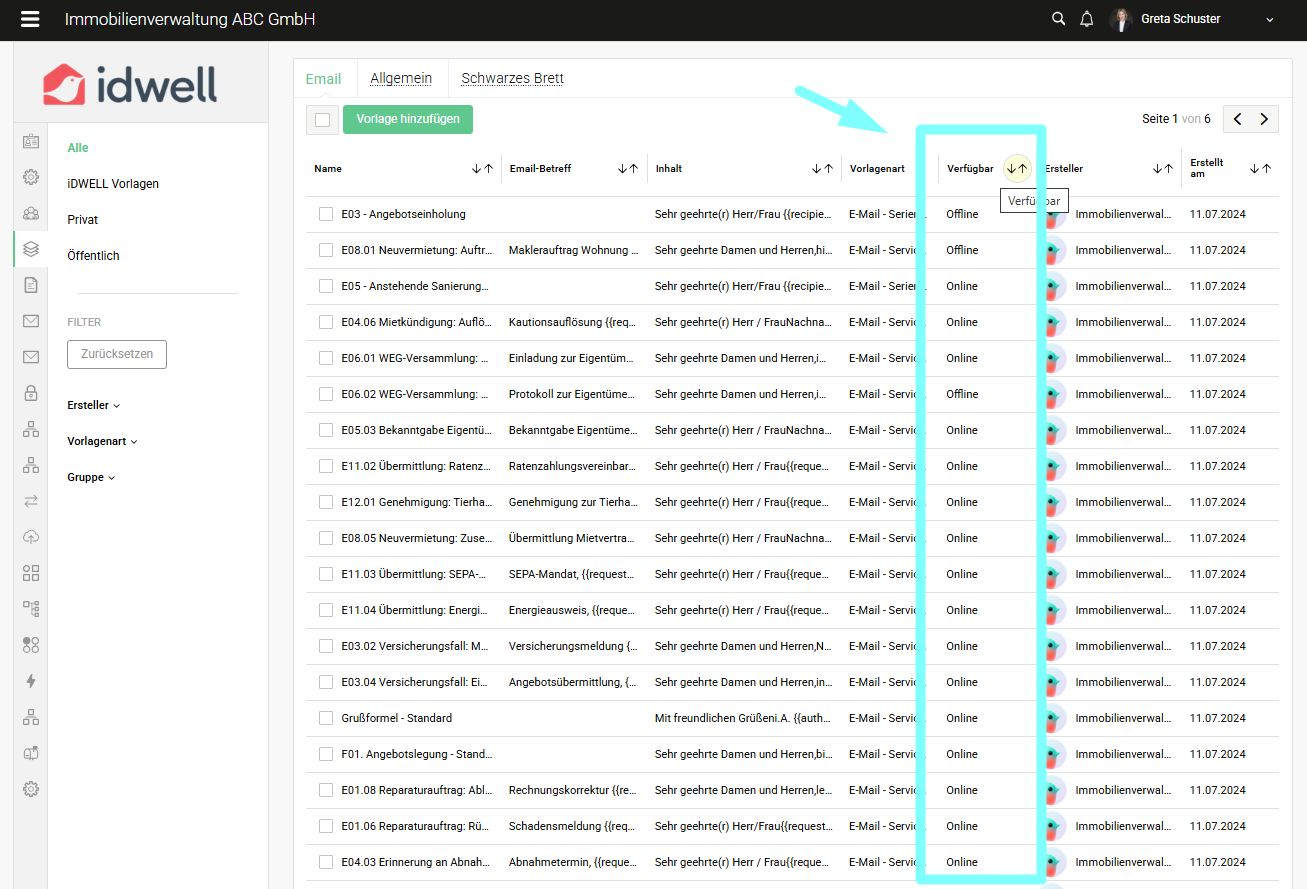The width and height of the screenshot is (1307, 889).
Task: Expand the Ersteller filter
Action: tap(93, 405)
